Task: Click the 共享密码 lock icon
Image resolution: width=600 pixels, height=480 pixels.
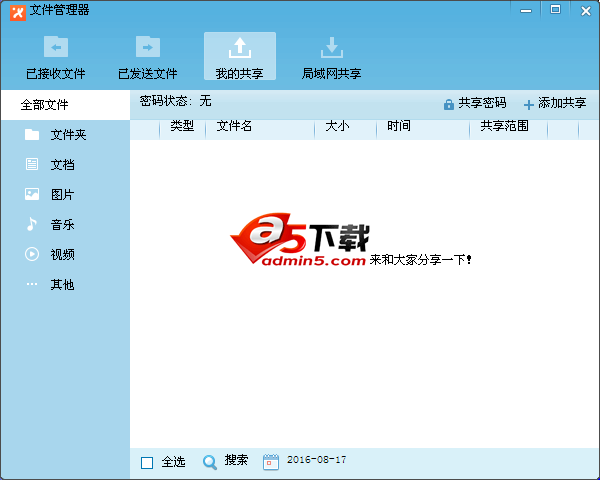Action: click(x=448, y=104)
